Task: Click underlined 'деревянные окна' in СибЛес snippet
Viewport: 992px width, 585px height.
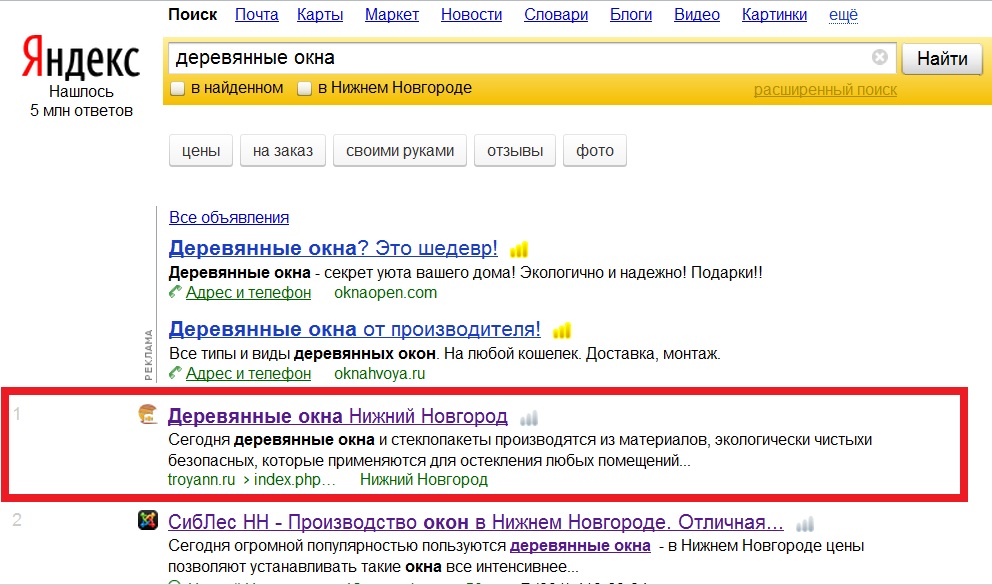Action: 580,545
